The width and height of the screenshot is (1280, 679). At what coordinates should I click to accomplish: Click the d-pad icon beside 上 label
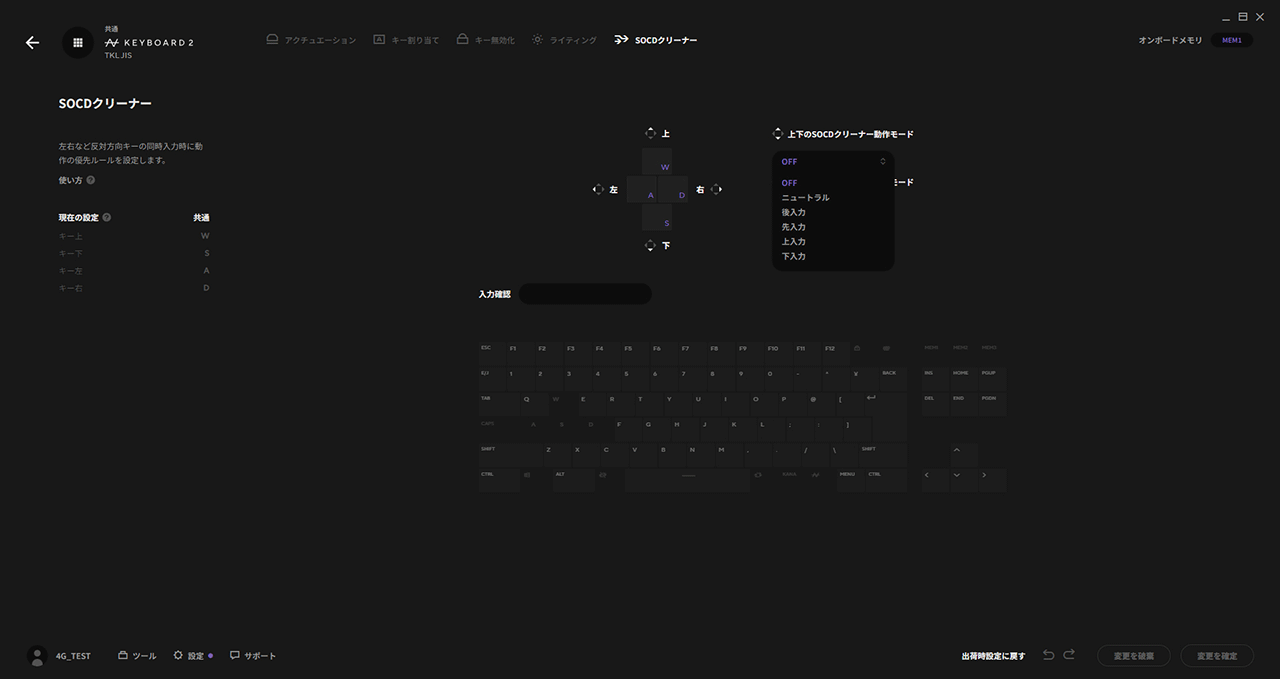click(x=650, y=132)
